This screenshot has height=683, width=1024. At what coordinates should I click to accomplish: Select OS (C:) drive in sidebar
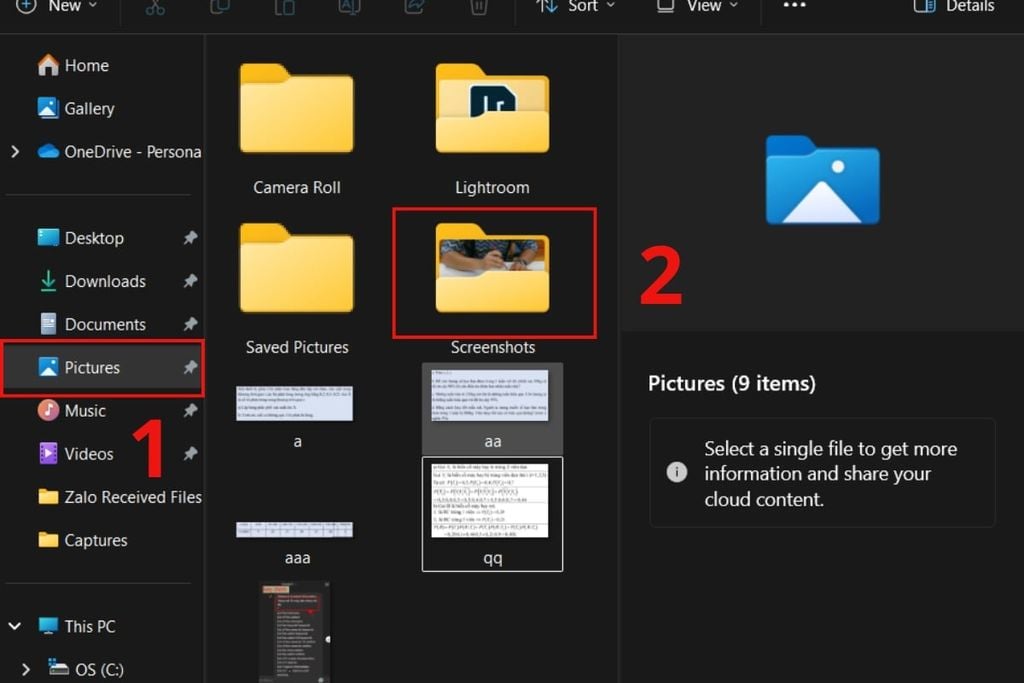[x=86, y=669]
